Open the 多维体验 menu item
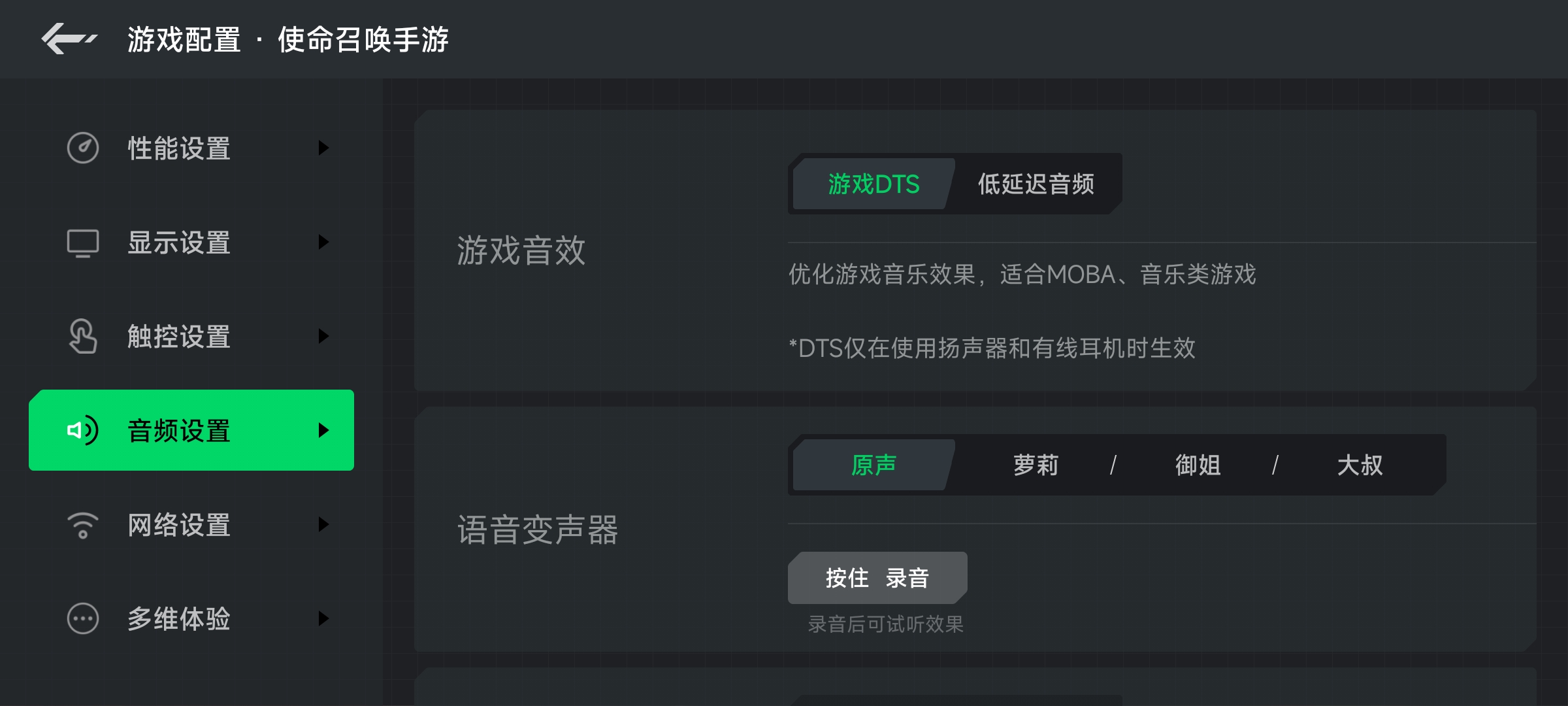The width and height of the screenshot is (1568, 706). point(191,618)
